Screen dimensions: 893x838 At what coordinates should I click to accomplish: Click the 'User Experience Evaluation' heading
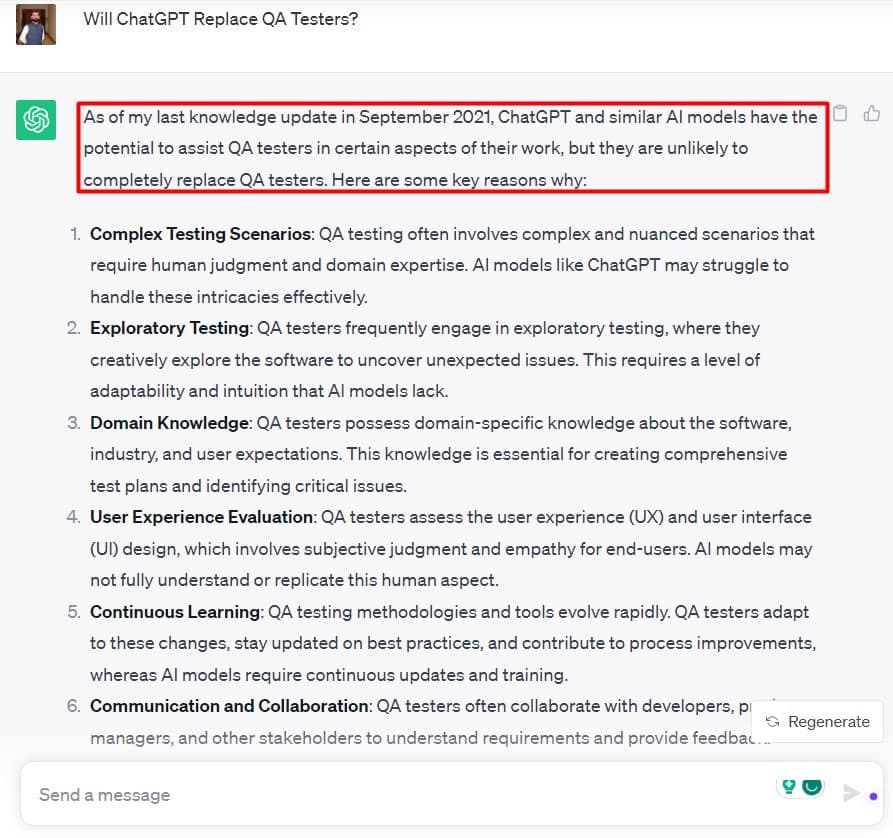tap(202, 517)
